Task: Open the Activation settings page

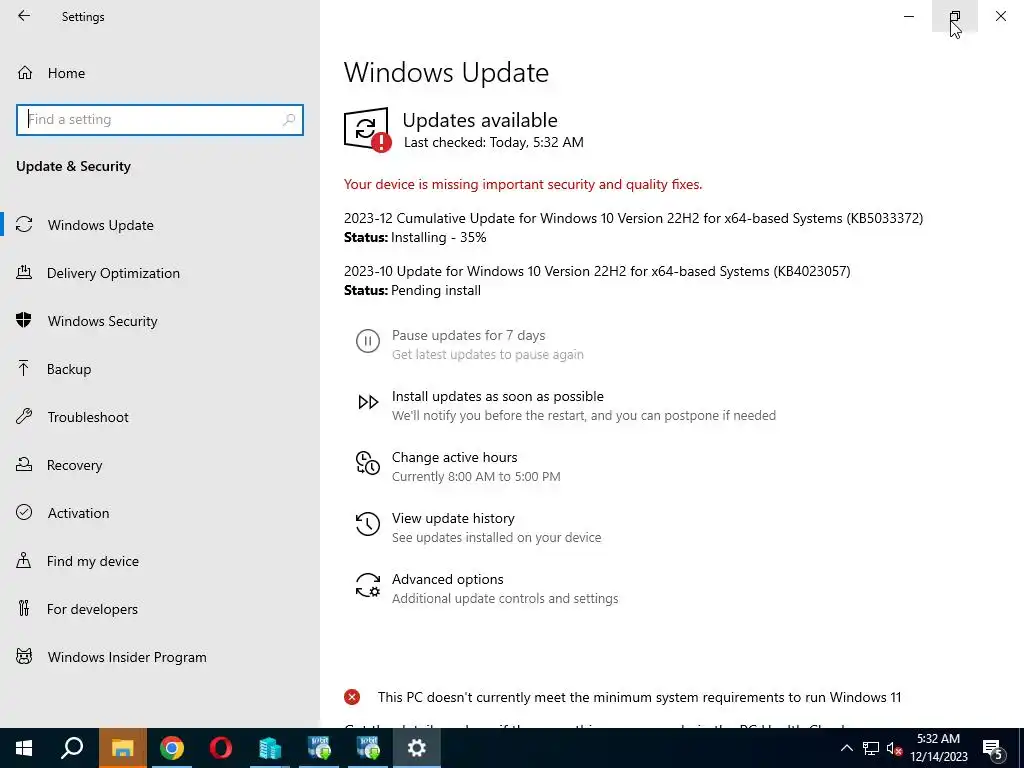Action: pyautogui.click(x=78, y=513)
